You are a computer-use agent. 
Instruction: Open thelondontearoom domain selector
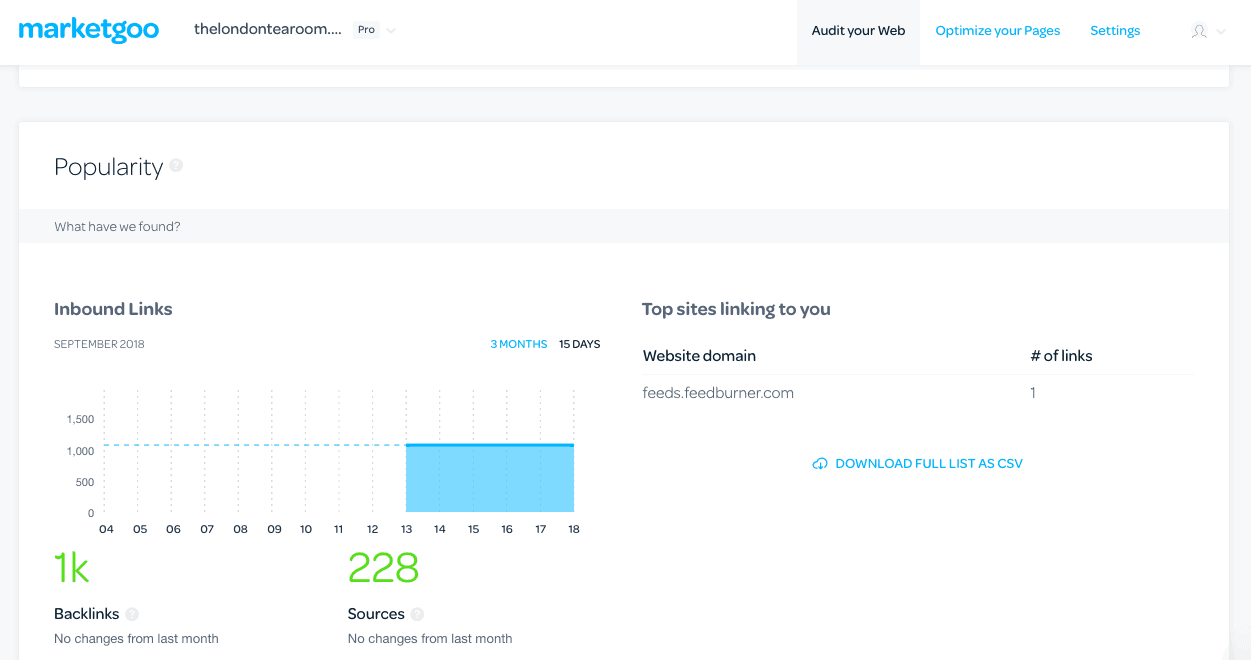(x=267, y=30)
